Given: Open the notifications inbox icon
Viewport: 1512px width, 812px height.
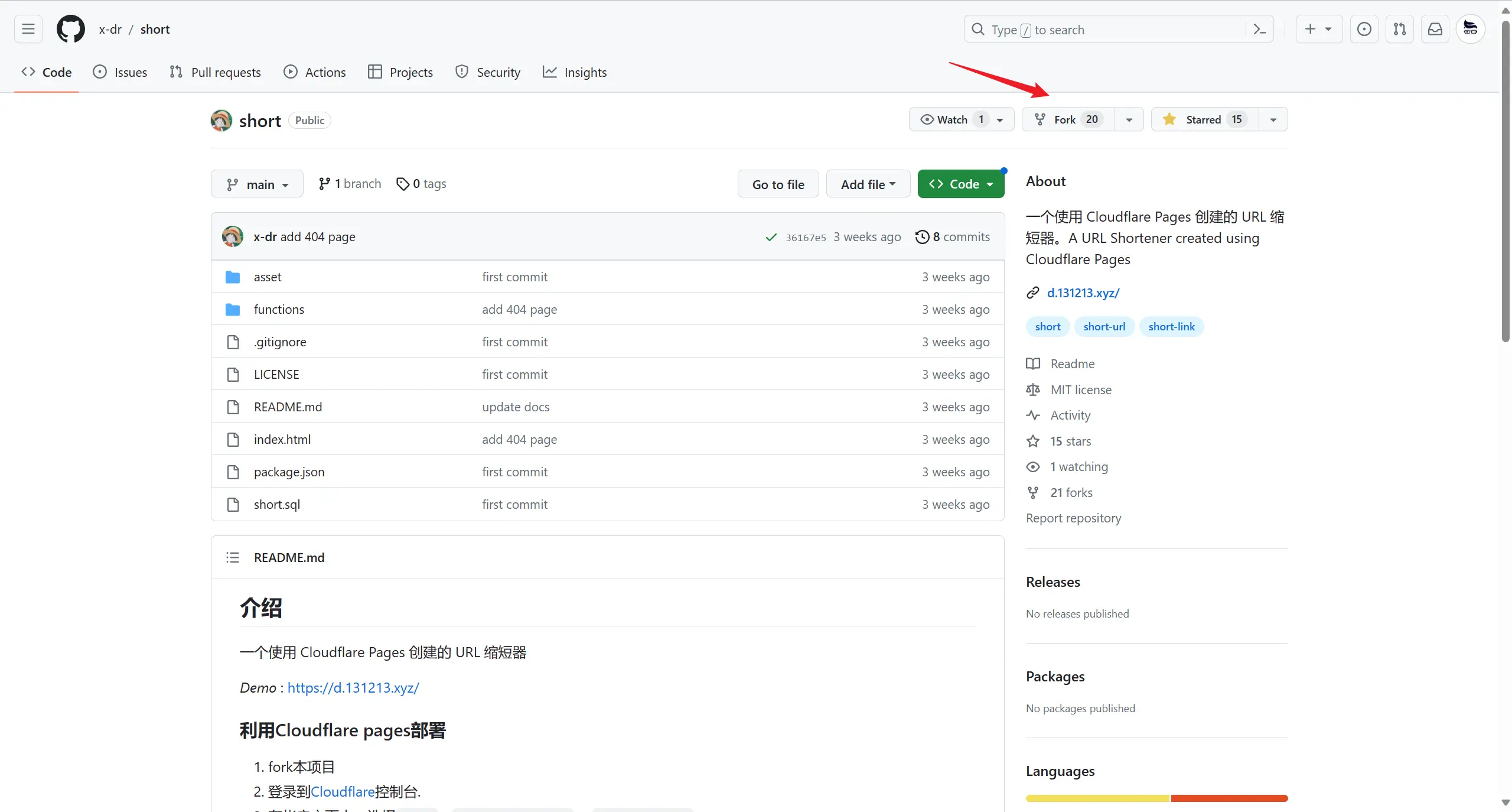Looking at the screenshot, I should pos(1435,29).
